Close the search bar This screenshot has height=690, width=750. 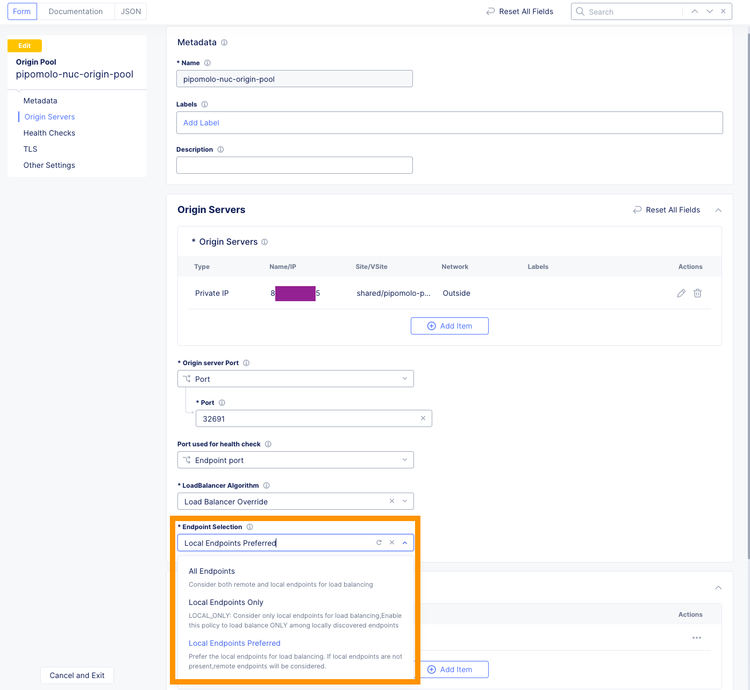point(724,12)
